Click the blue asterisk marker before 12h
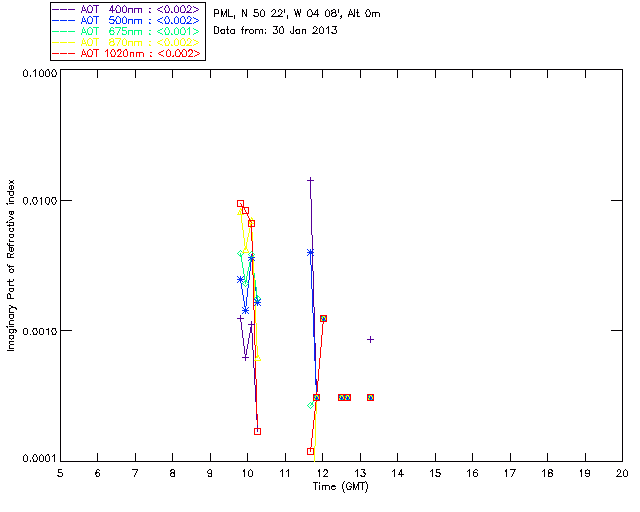This screenshot has height=512, width=640. pos(310,253)
